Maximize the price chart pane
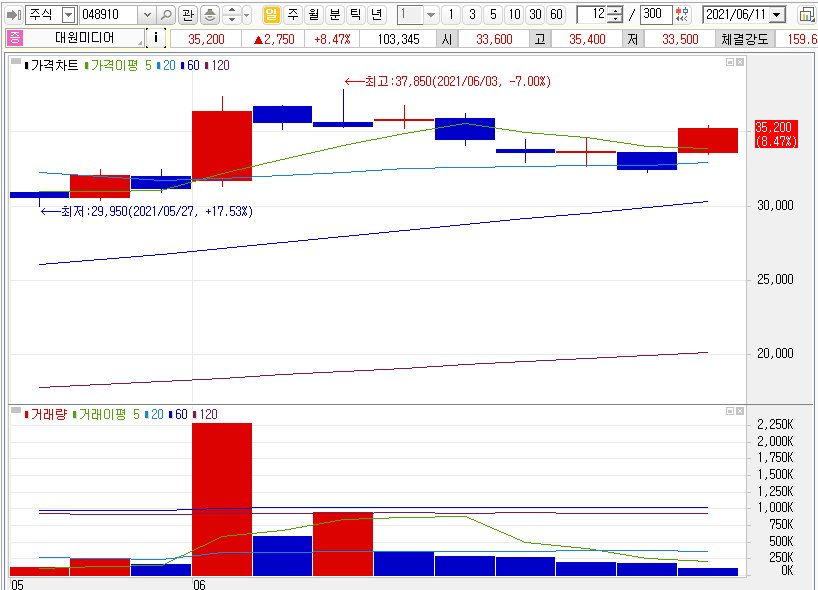Image resolution: width=818 pixels, height=590 pixels. pyautogui.click(x=730, y=62)
